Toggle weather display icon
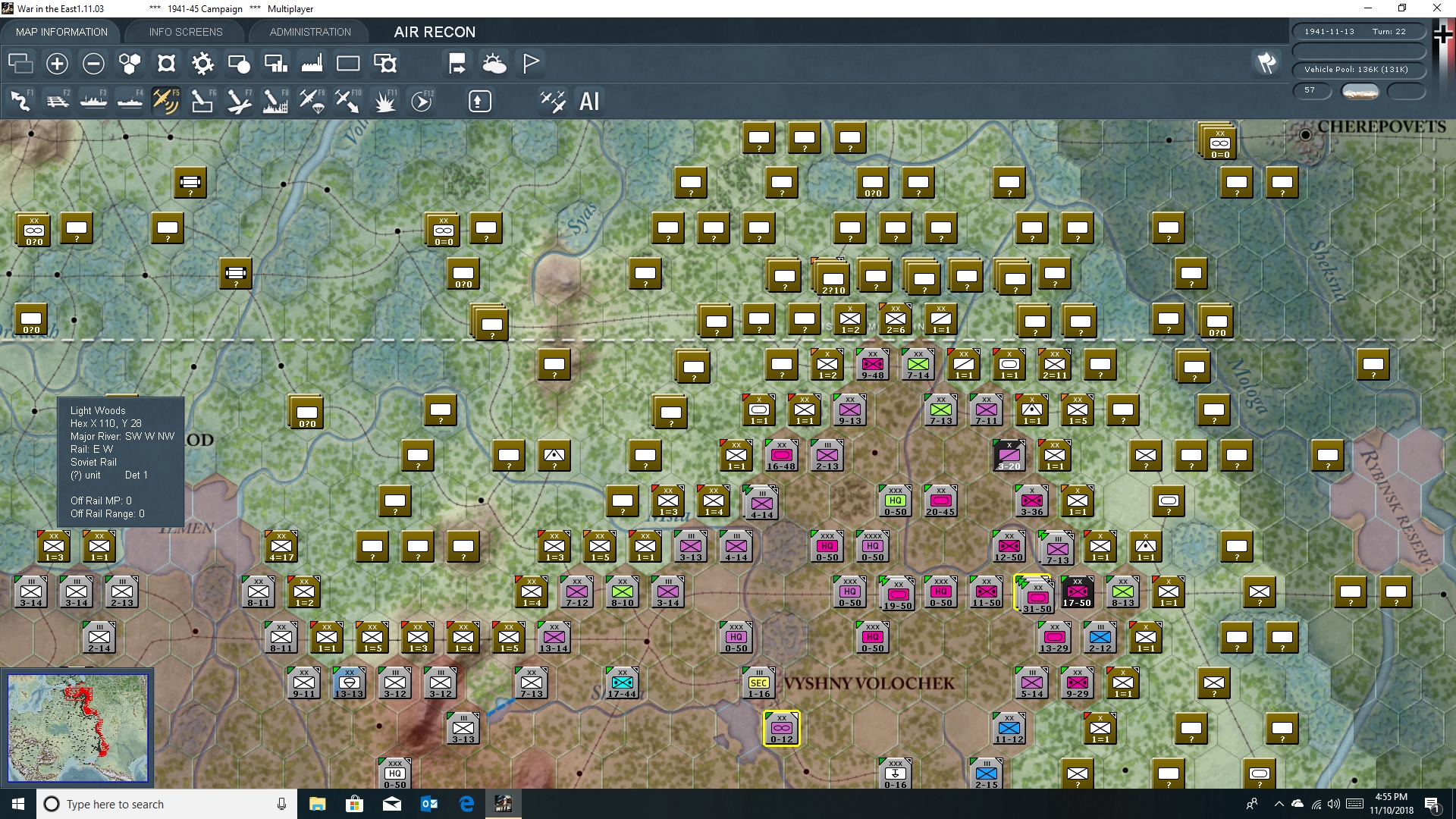 [494, 64]
